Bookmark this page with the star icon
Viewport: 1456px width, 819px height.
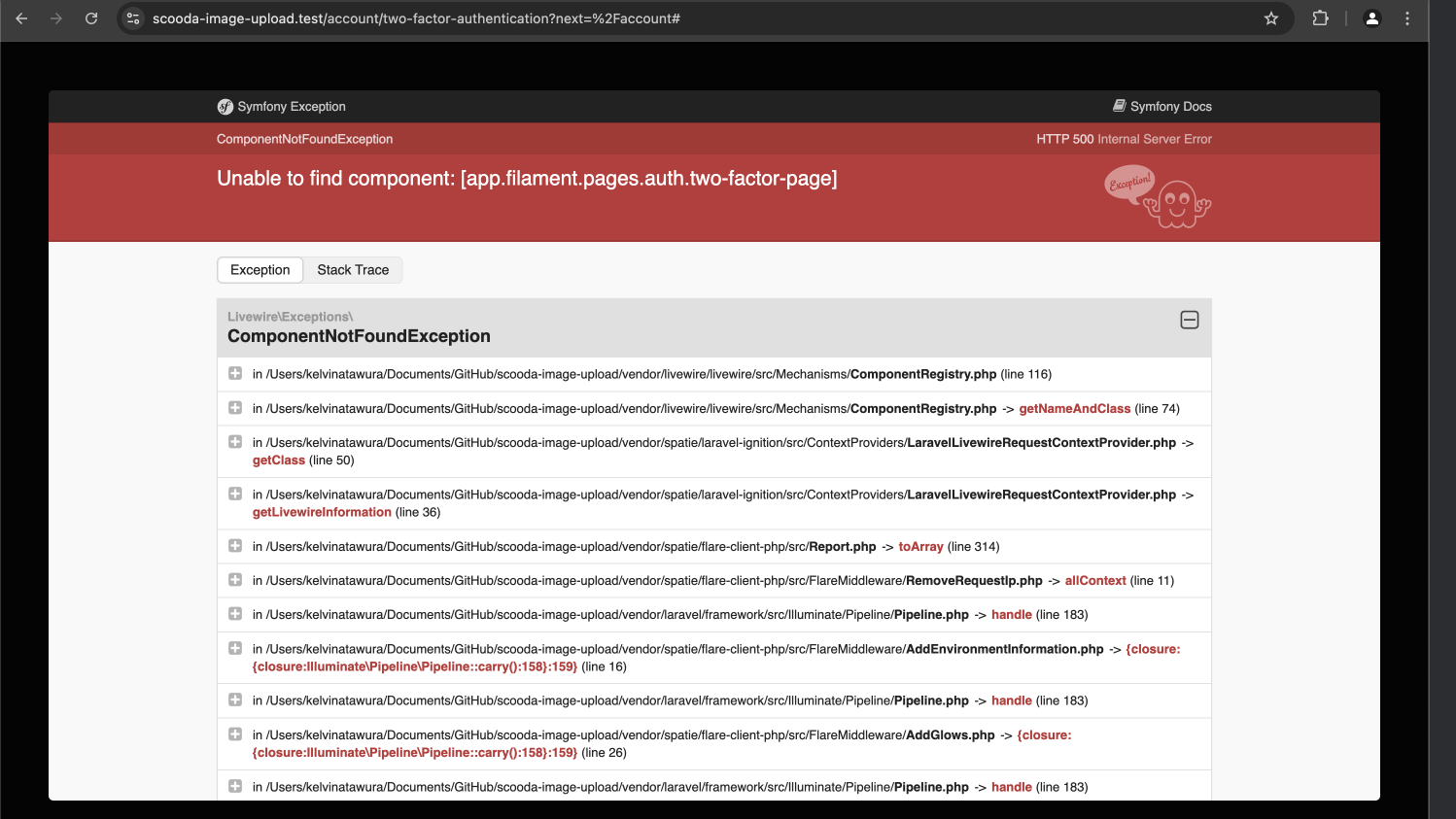pos(1270,18)
